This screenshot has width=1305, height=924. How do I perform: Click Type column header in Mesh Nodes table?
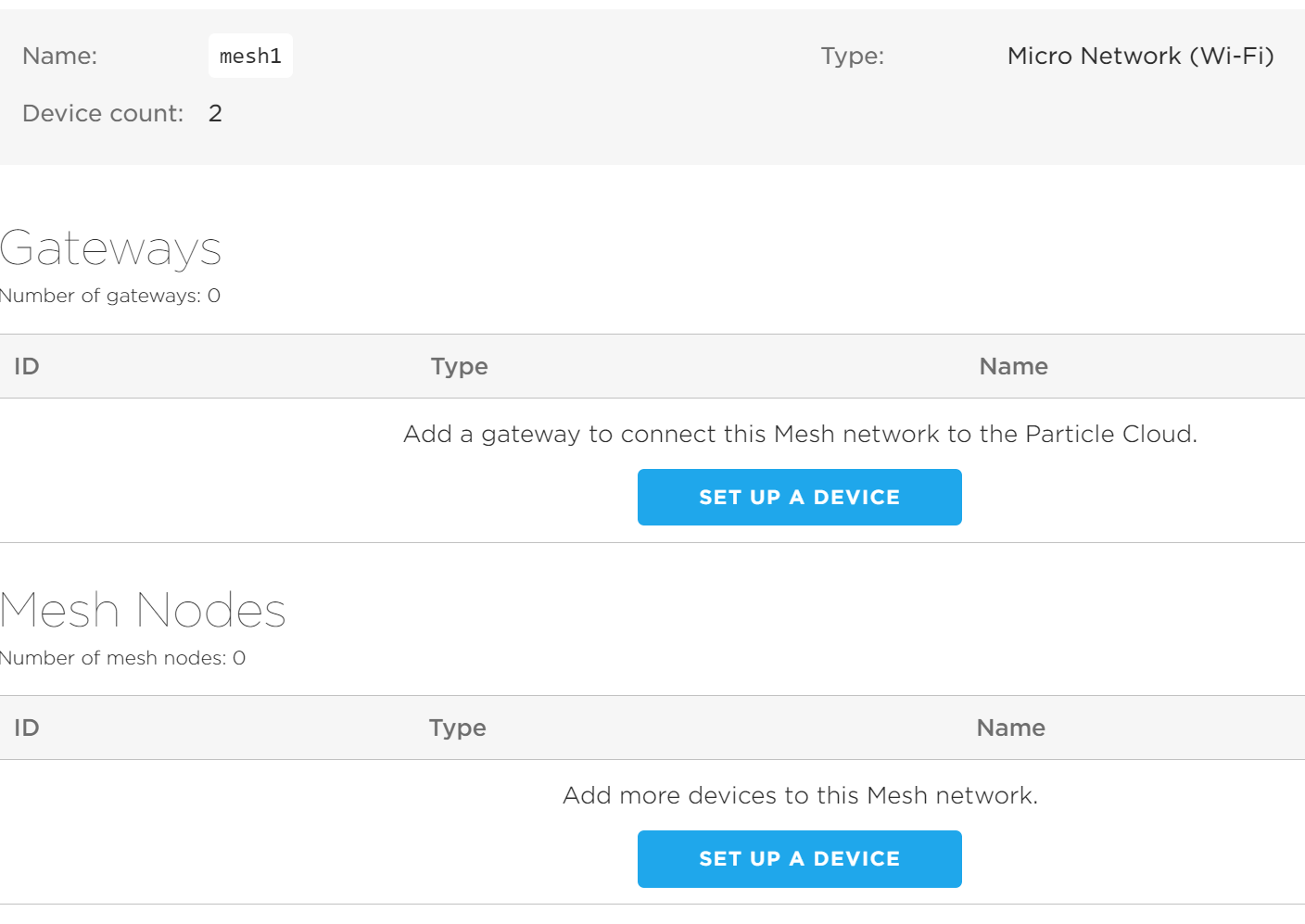457,728
